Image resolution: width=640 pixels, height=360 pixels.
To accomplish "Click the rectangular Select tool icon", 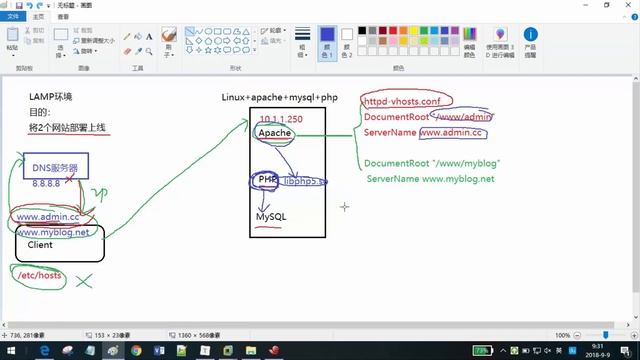I will [x=61, y=35].
